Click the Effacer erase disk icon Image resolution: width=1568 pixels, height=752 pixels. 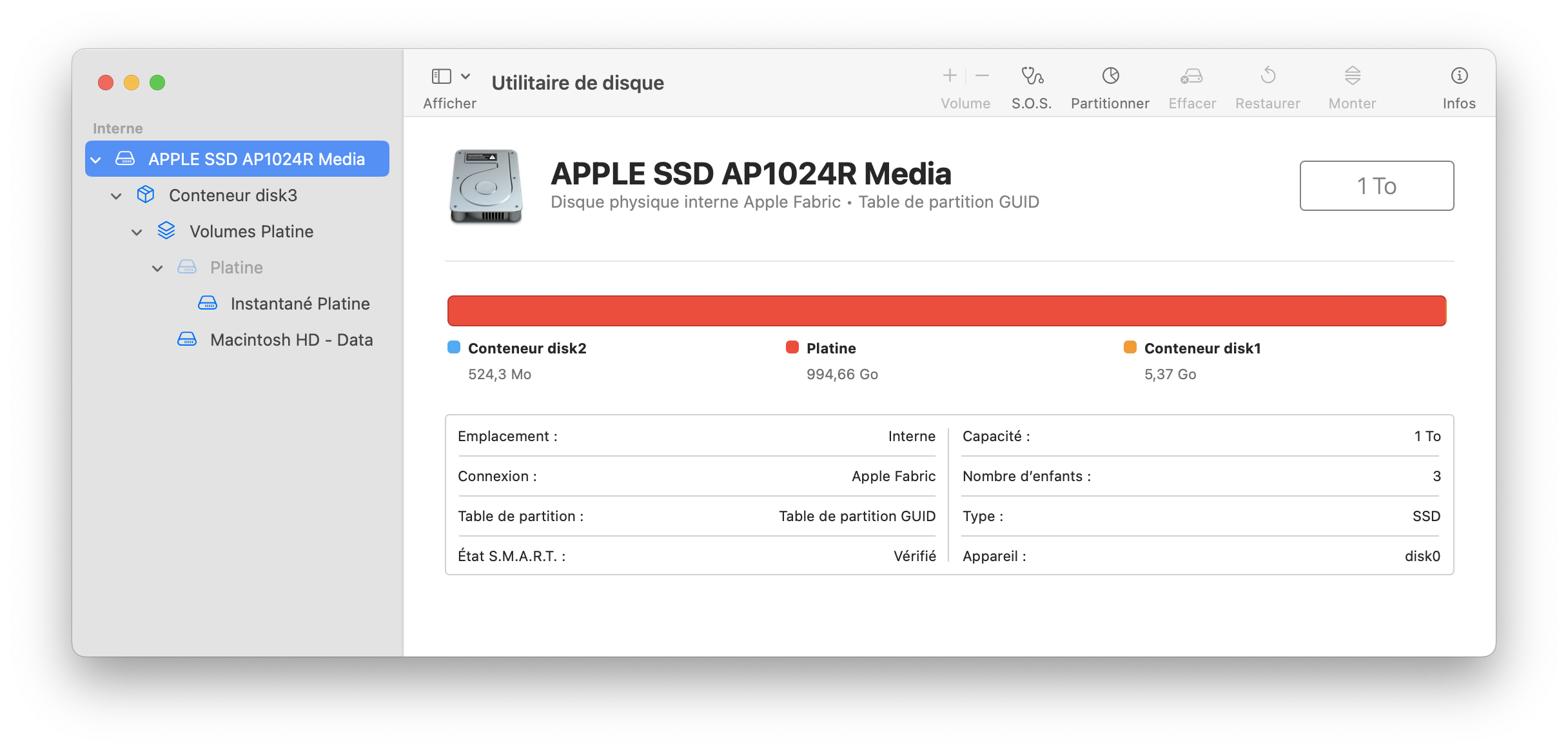pyautogui.click(x=1191, y=77)
